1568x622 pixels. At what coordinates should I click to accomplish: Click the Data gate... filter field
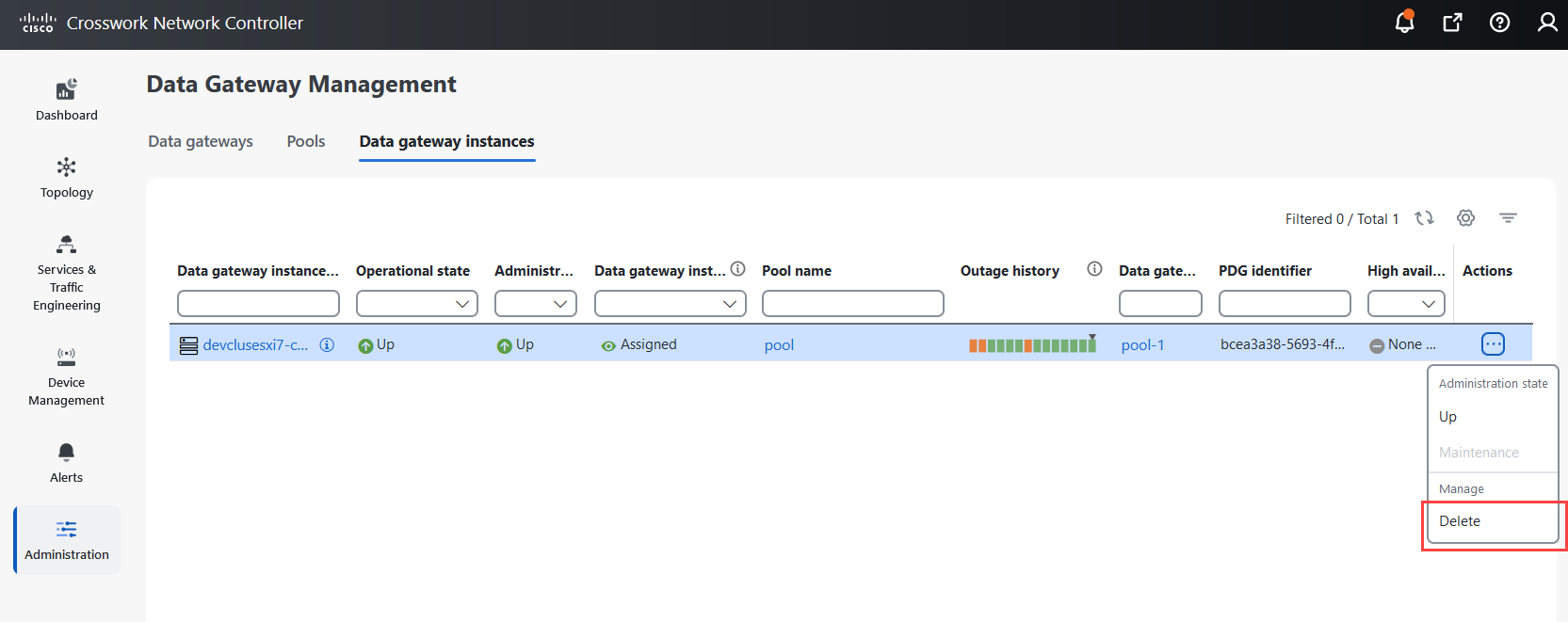pyautogui.click(x=1160, y=304)
